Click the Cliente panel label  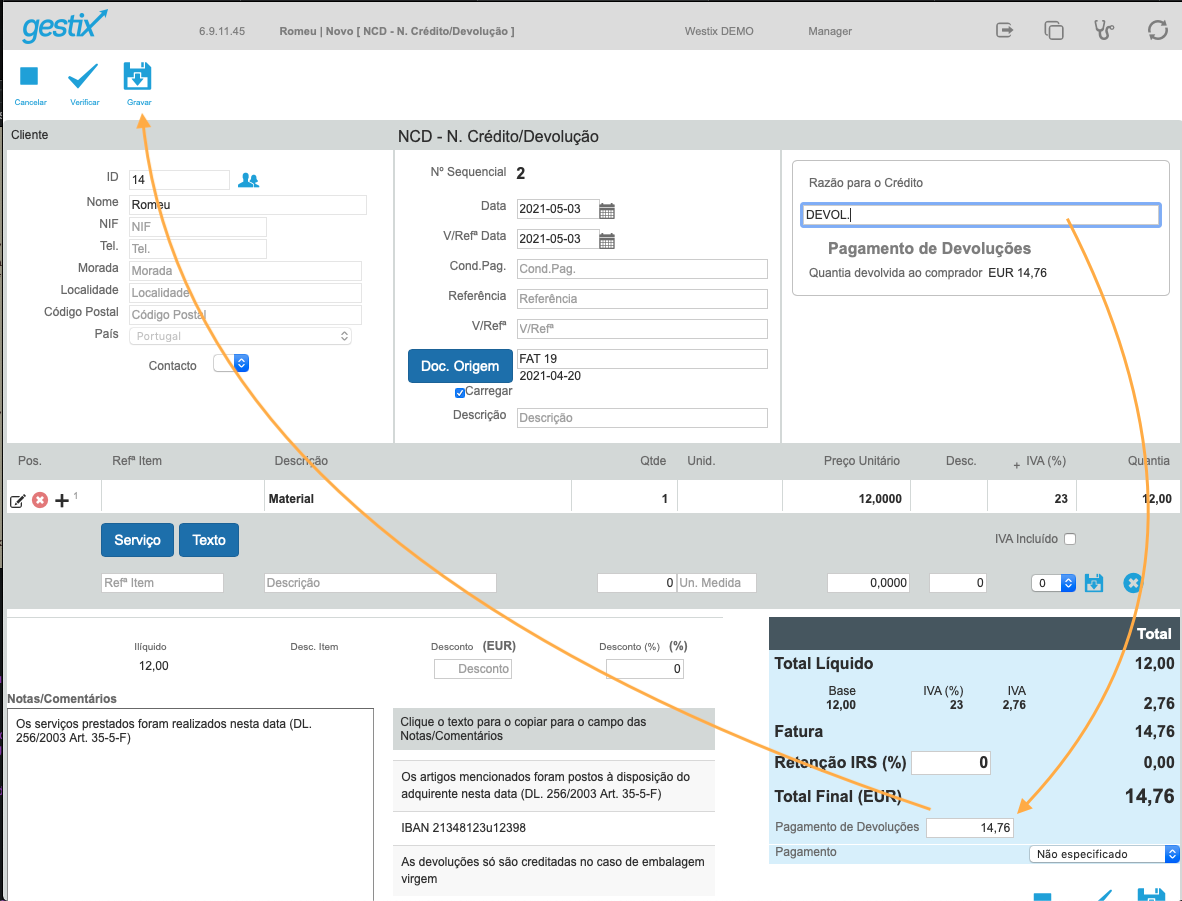coord(29,135)
